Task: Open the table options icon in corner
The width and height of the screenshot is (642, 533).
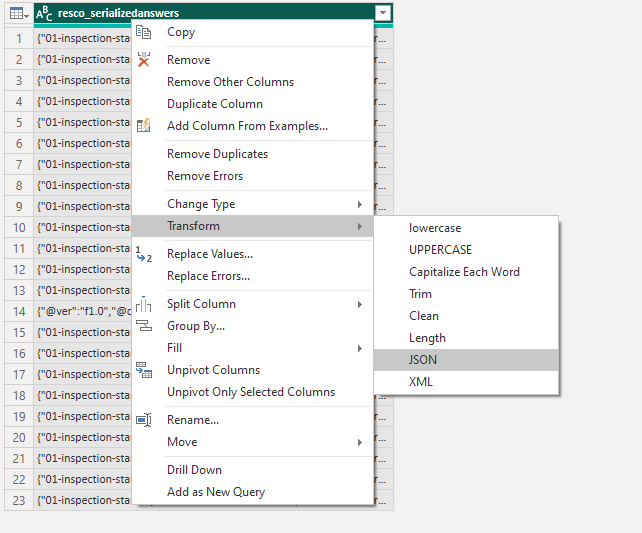Action: click(19, 14)
